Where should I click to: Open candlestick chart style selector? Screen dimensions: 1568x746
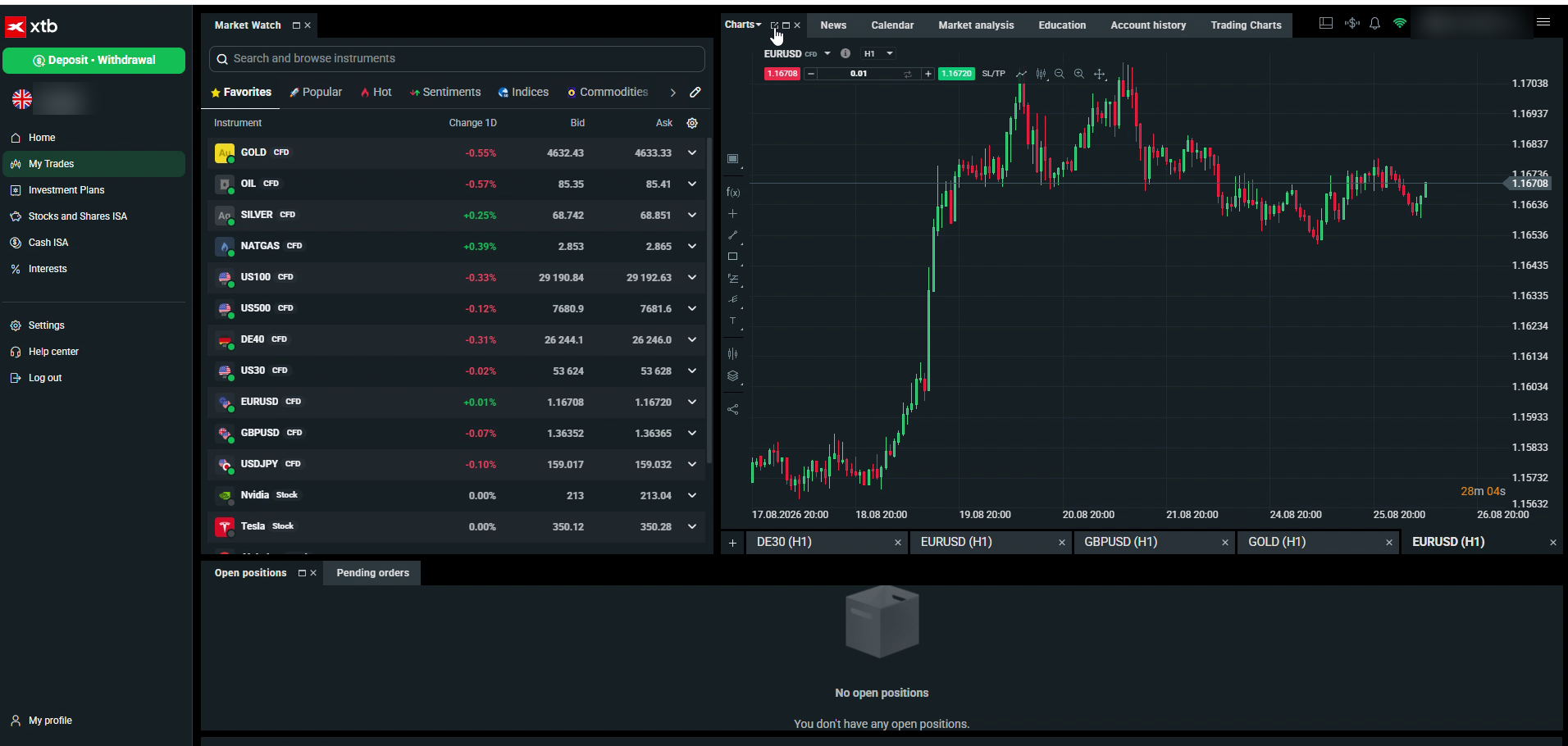pyautogui.click(x=1041, y=74)
